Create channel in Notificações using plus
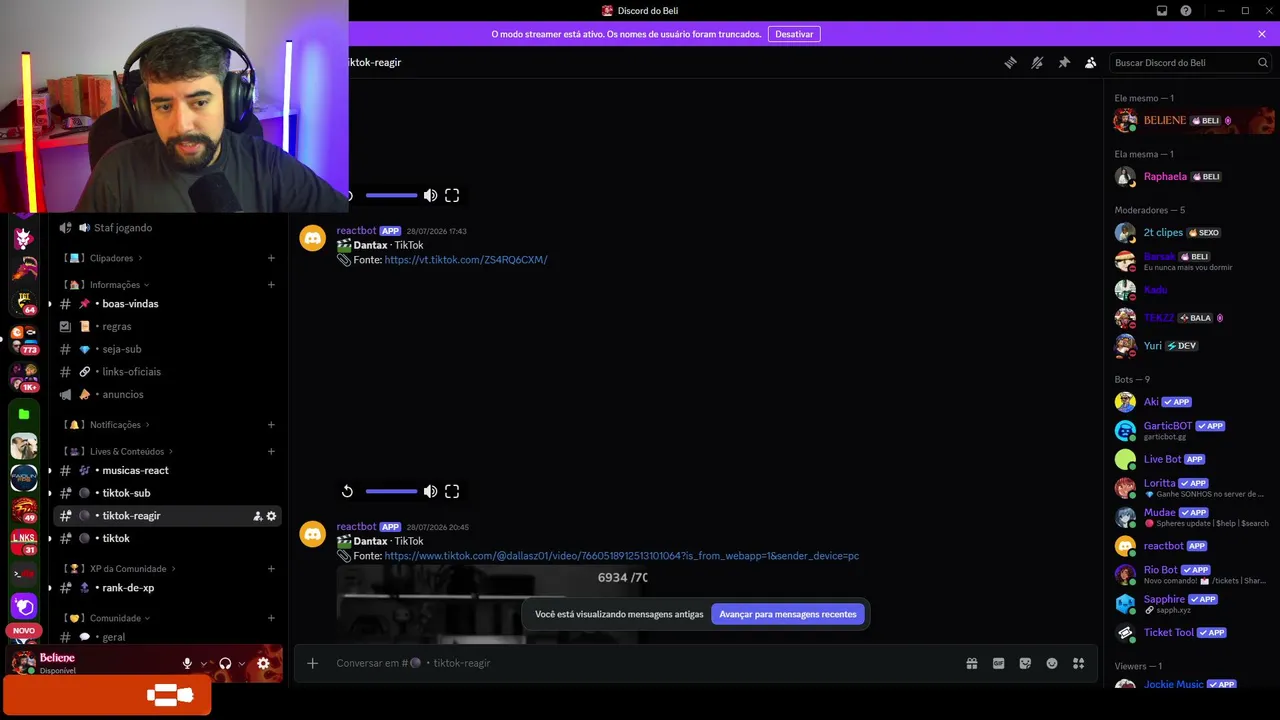1280x720 pixels. tap(271, 425)
